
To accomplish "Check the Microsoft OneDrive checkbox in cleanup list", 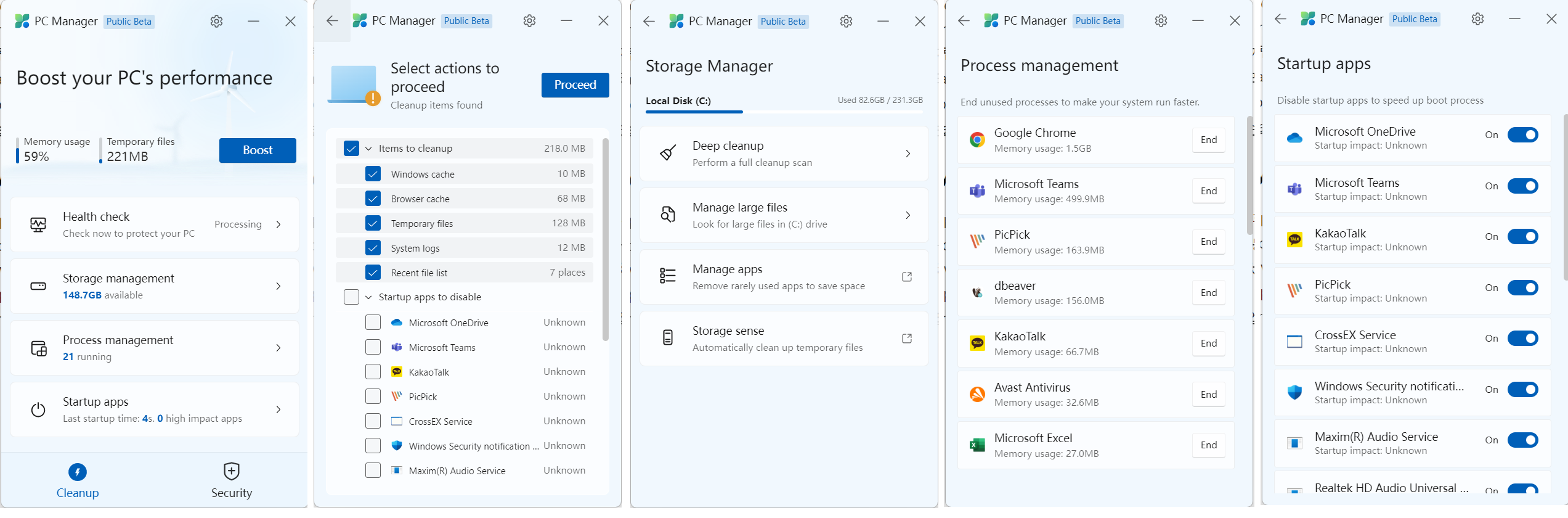I will click(x=373, y=323).
